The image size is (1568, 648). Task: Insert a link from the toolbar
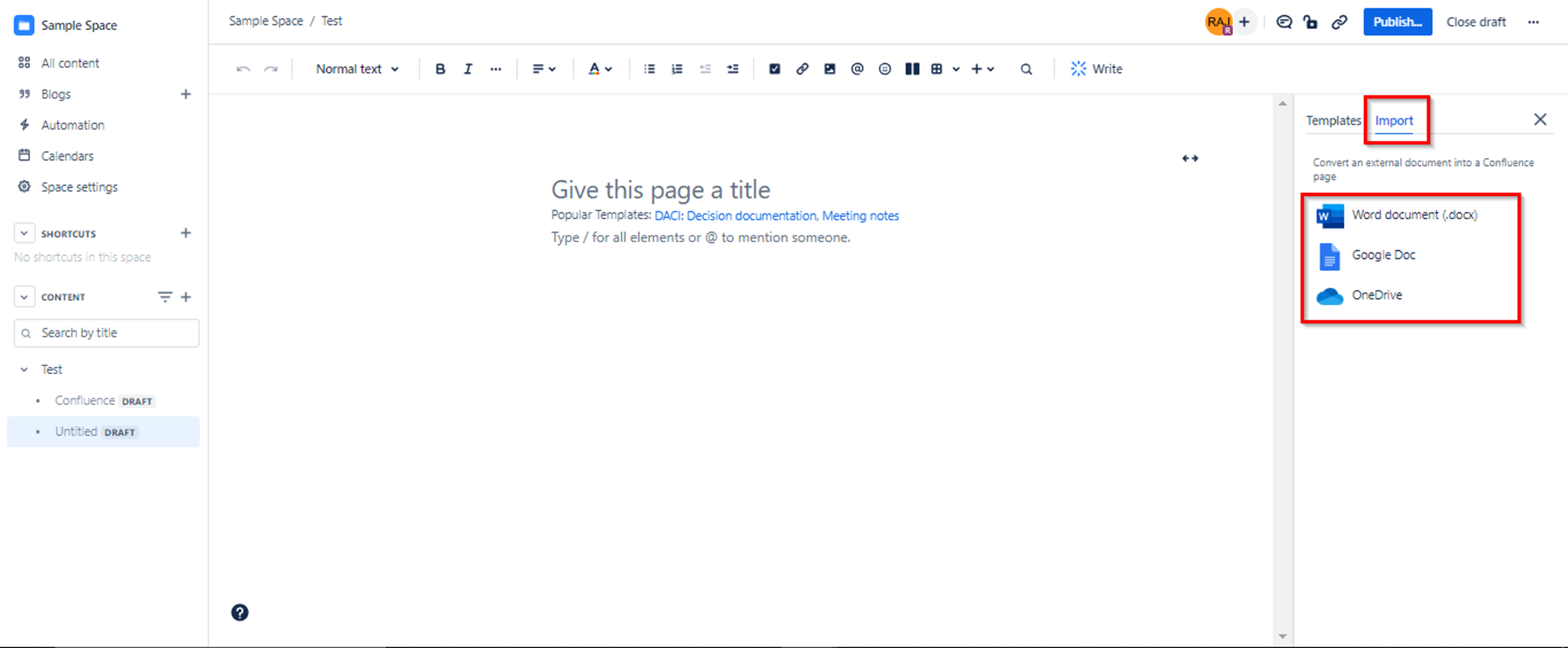(802, 69)
